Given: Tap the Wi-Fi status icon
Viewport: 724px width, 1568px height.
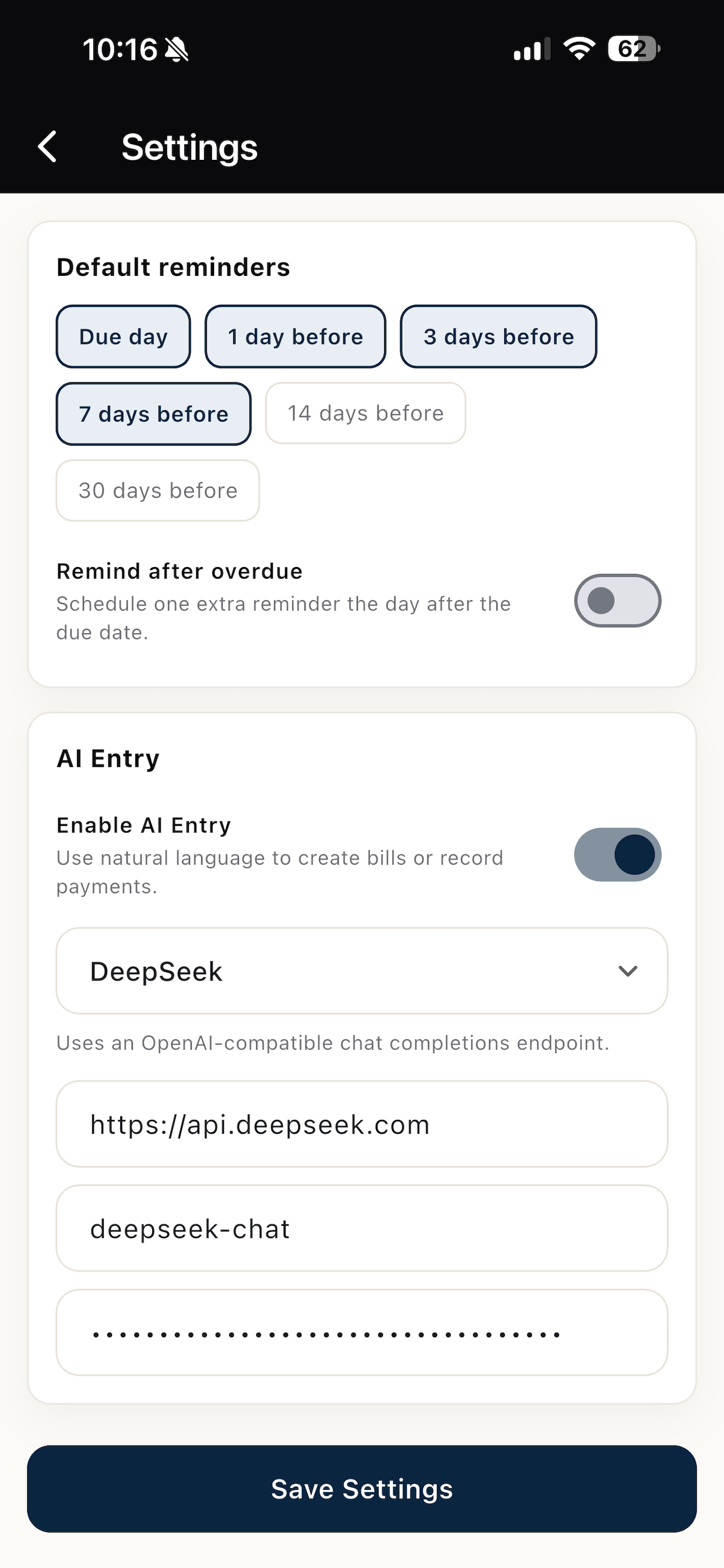Looking at the screenshot, I should pyautogui.click(x=579, y=48).
